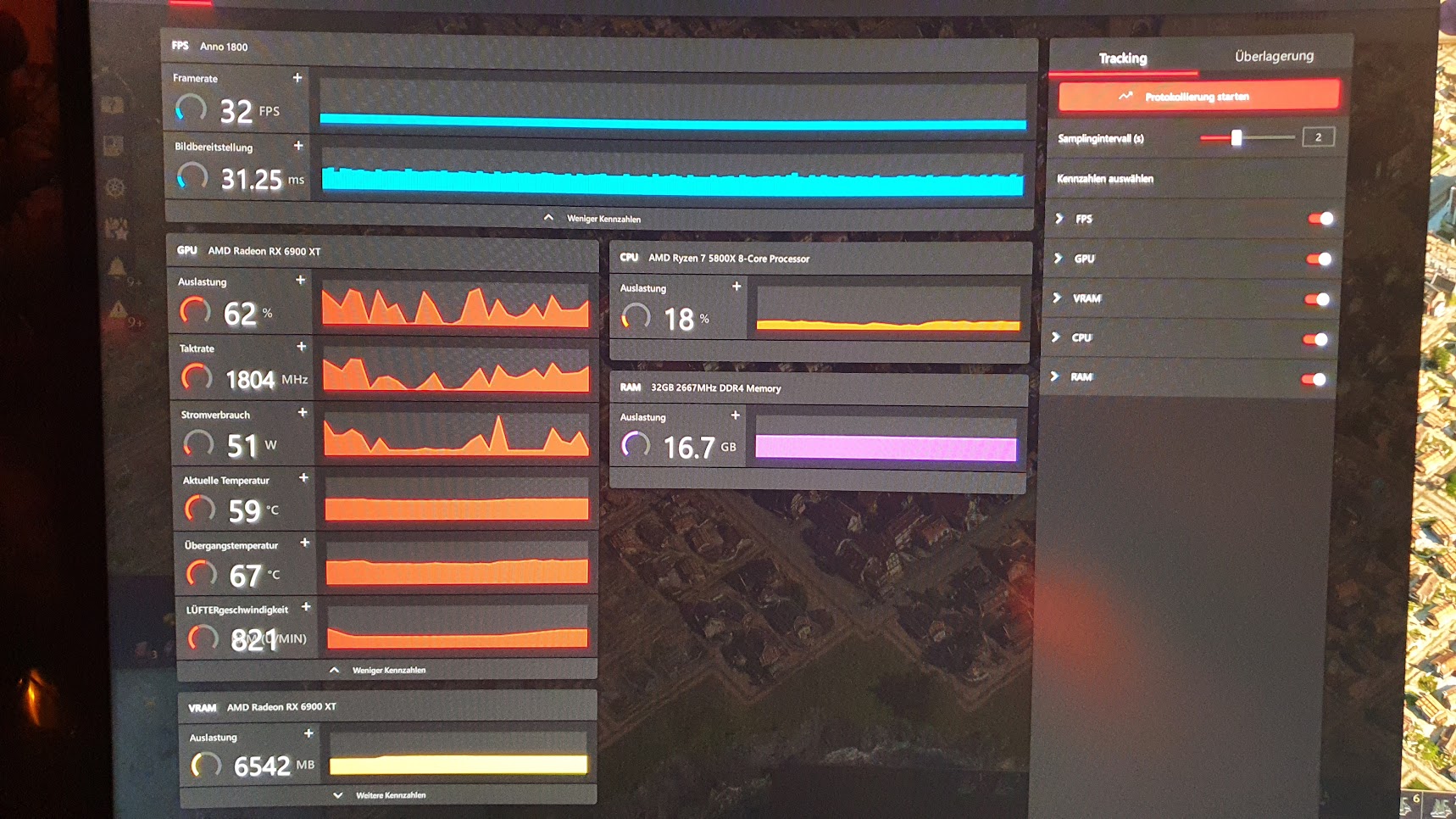
Task: Toggle CPU metric tracking switch
Action: pos(1315,340)
